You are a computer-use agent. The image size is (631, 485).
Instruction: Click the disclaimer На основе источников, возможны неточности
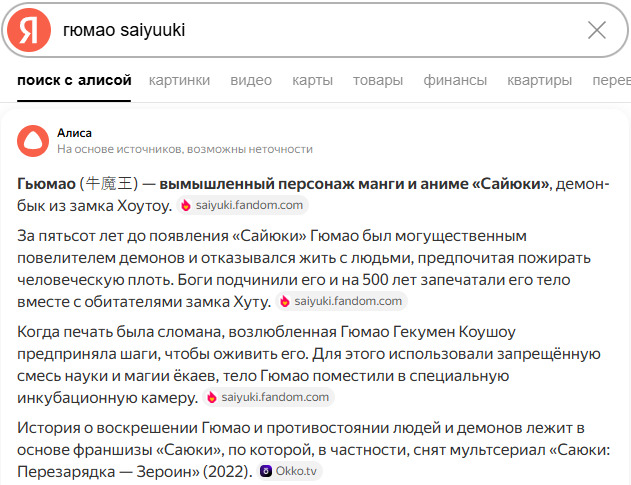pyautogui.click(x=185, y=149)
